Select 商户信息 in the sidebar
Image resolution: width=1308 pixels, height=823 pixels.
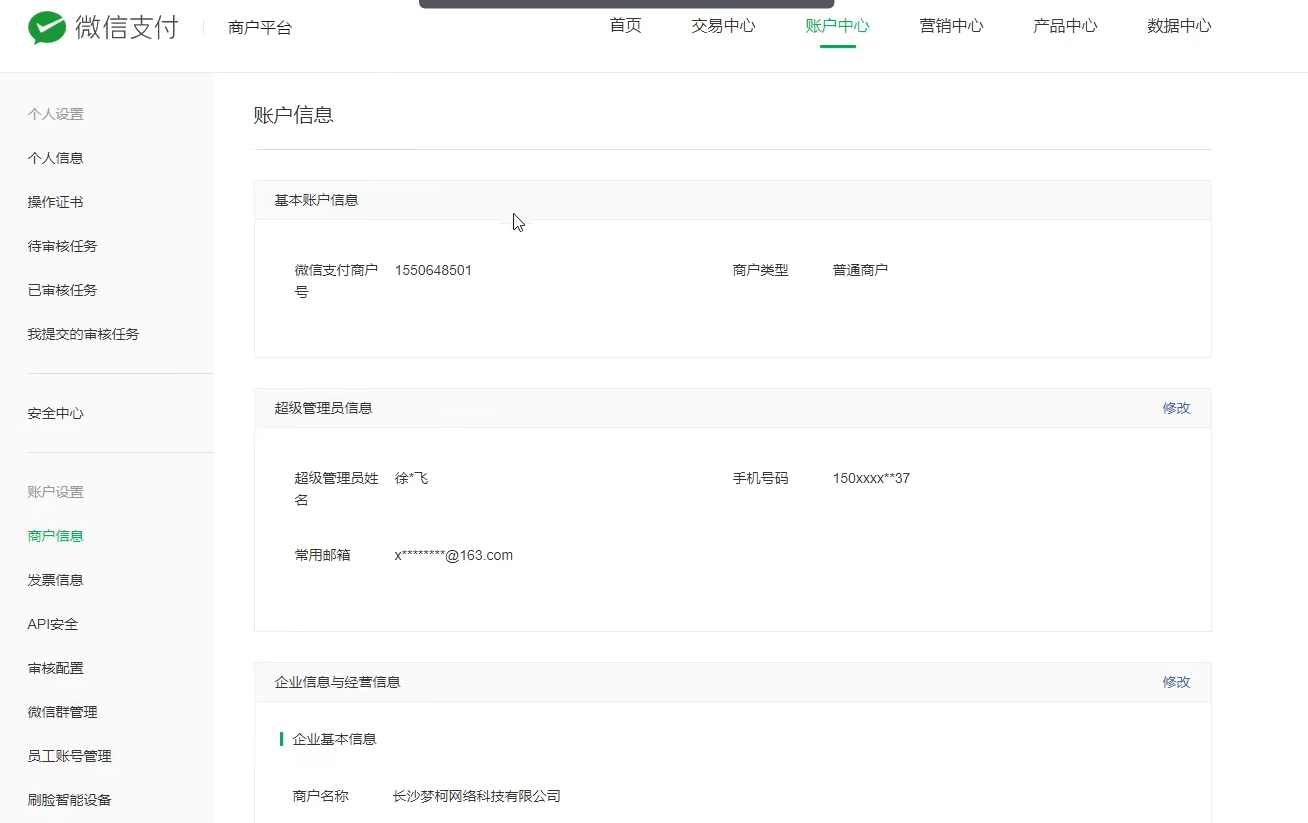click(56, 536)
